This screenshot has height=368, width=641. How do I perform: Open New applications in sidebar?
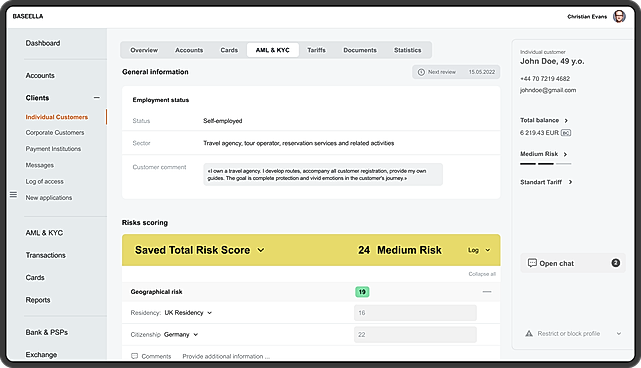49,197
